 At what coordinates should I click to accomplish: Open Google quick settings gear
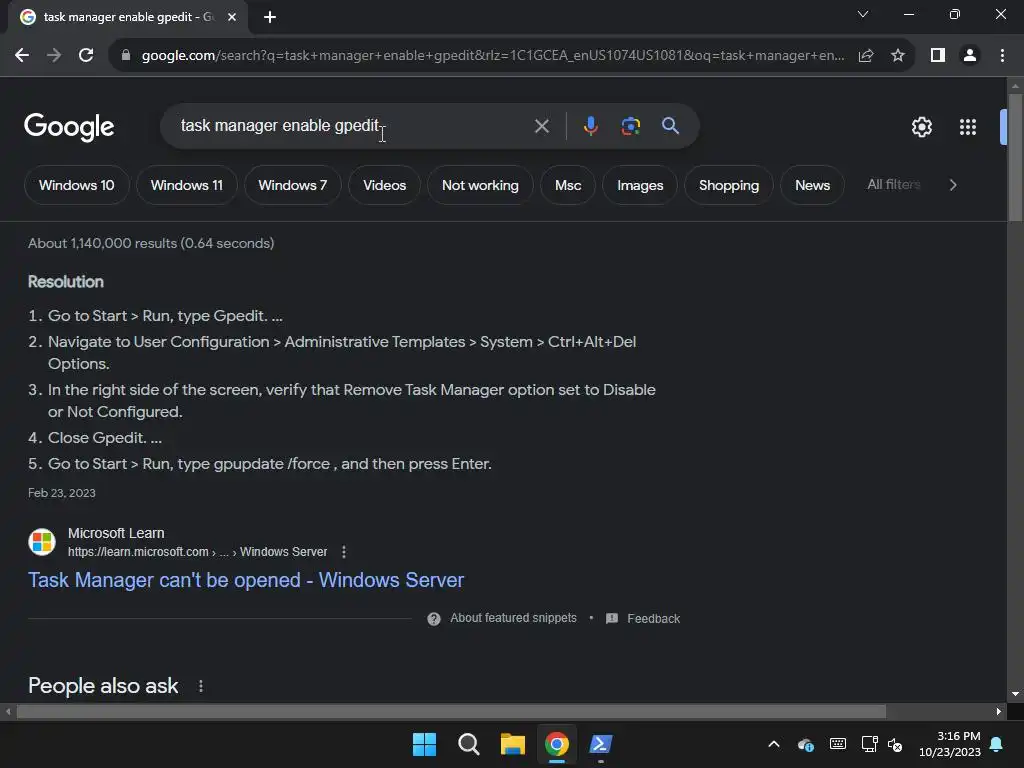pyautogui.click(x=921, y=127)
